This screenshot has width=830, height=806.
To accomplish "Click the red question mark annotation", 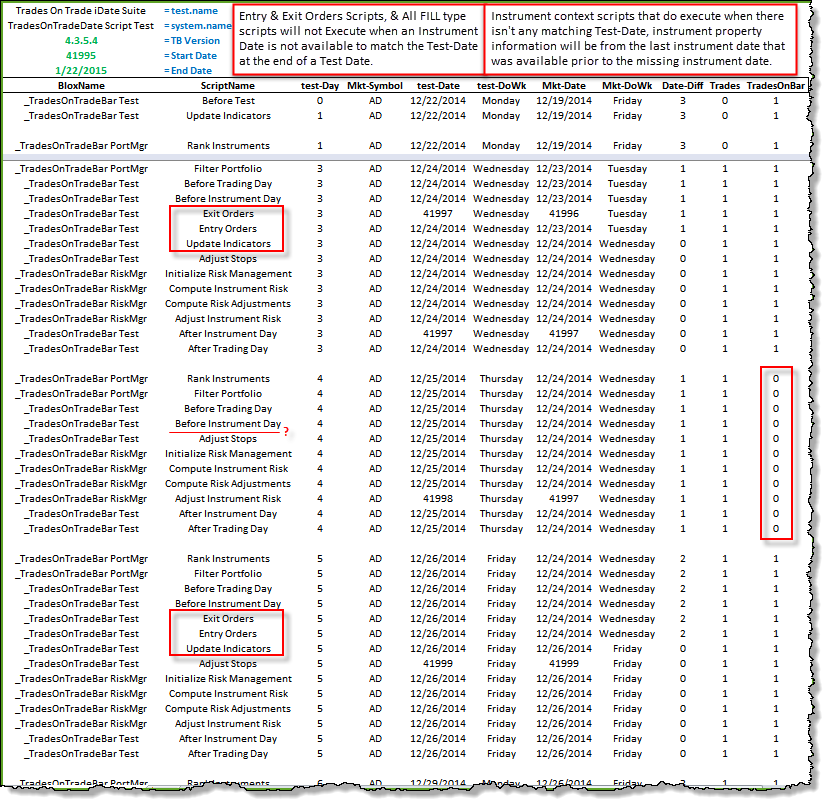I will pos(287,431).
